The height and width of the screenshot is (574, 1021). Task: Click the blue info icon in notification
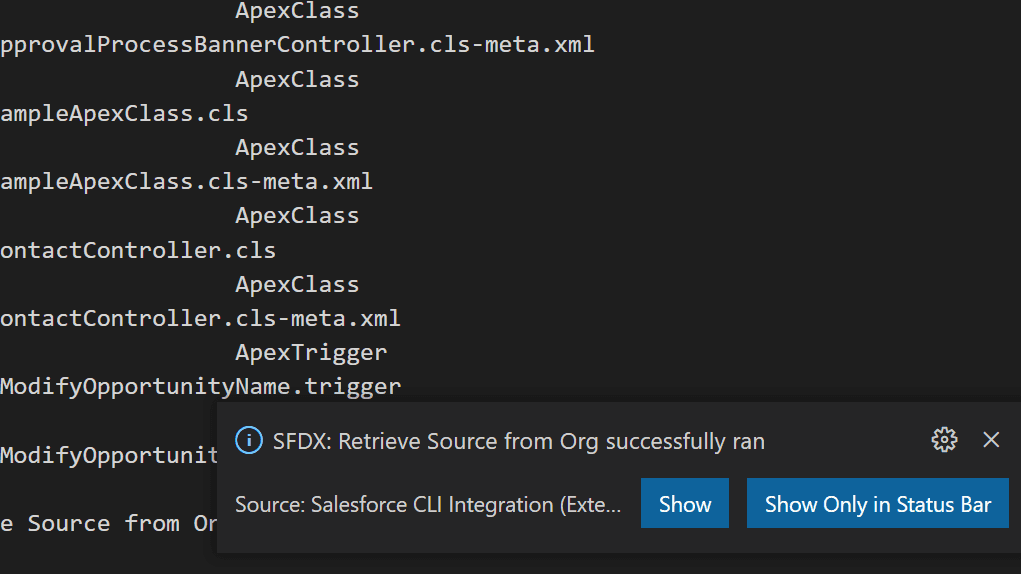(249, 441)
